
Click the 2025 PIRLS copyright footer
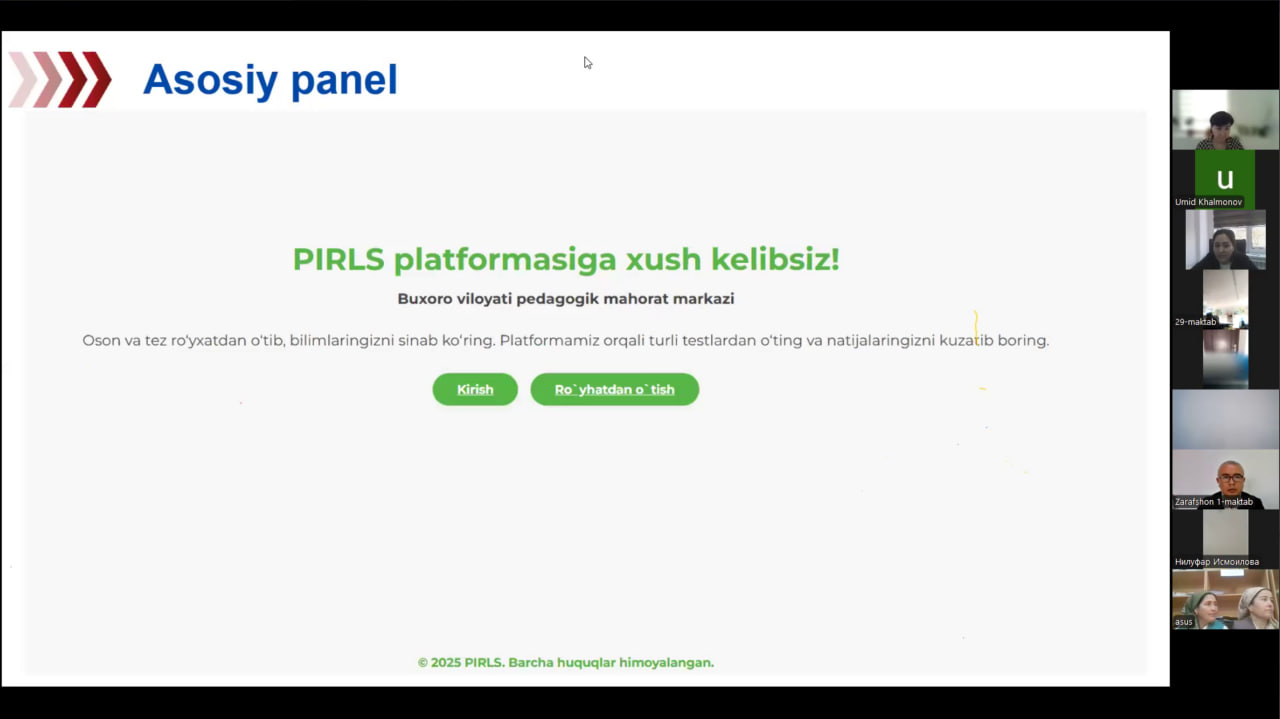point(565,662)
